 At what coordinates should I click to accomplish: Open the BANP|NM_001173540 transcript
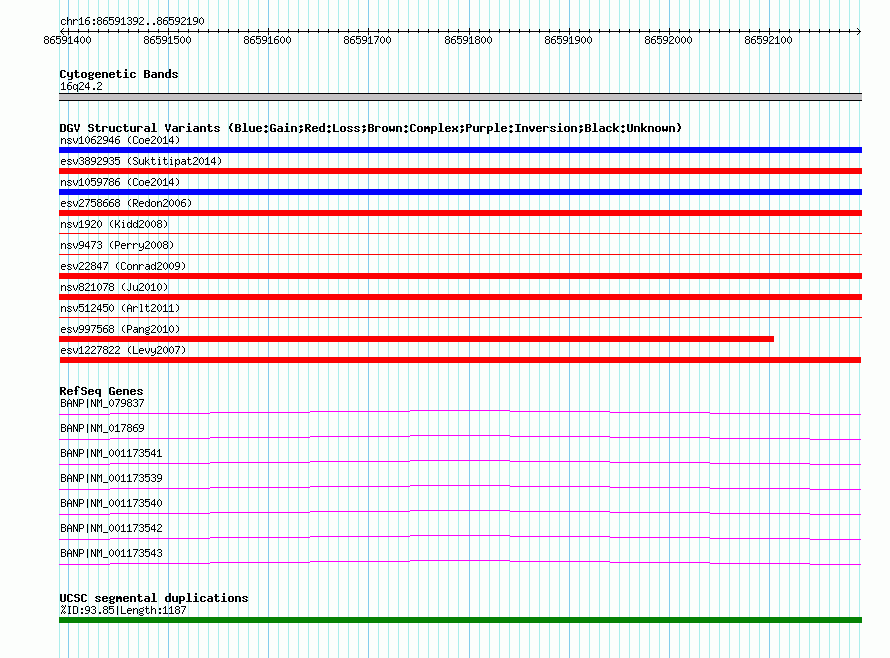tap(111, 503)
